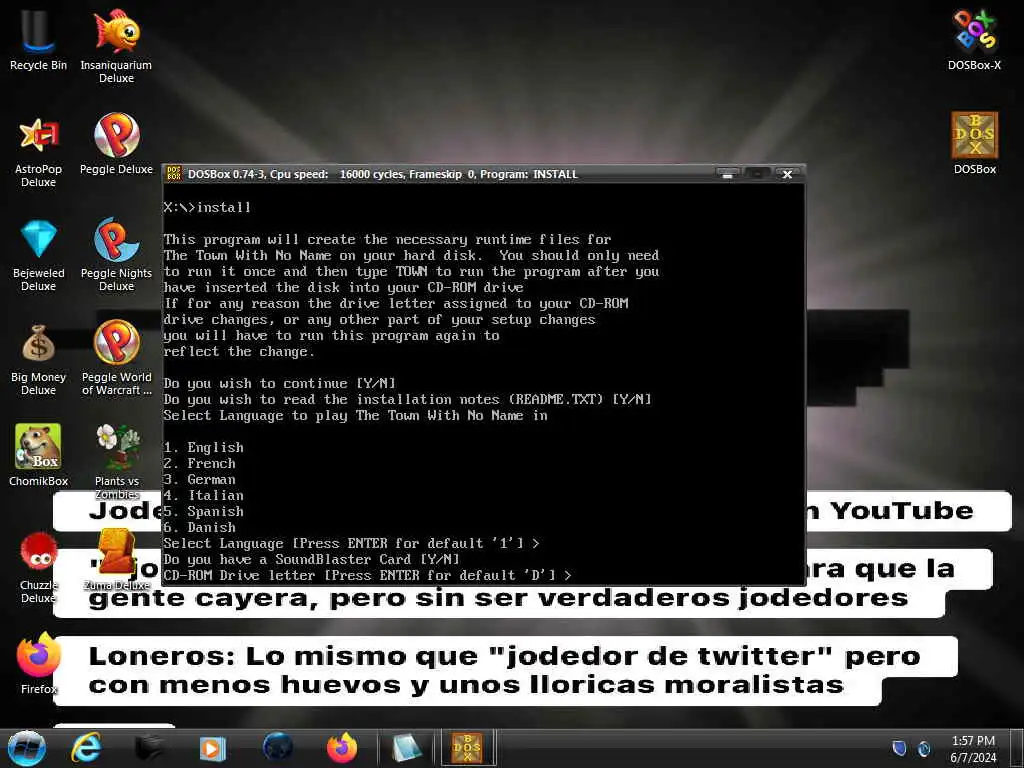Click the Show Desktop strip
Screen dimensions: 1024x768
click(x=1017, y=748)
